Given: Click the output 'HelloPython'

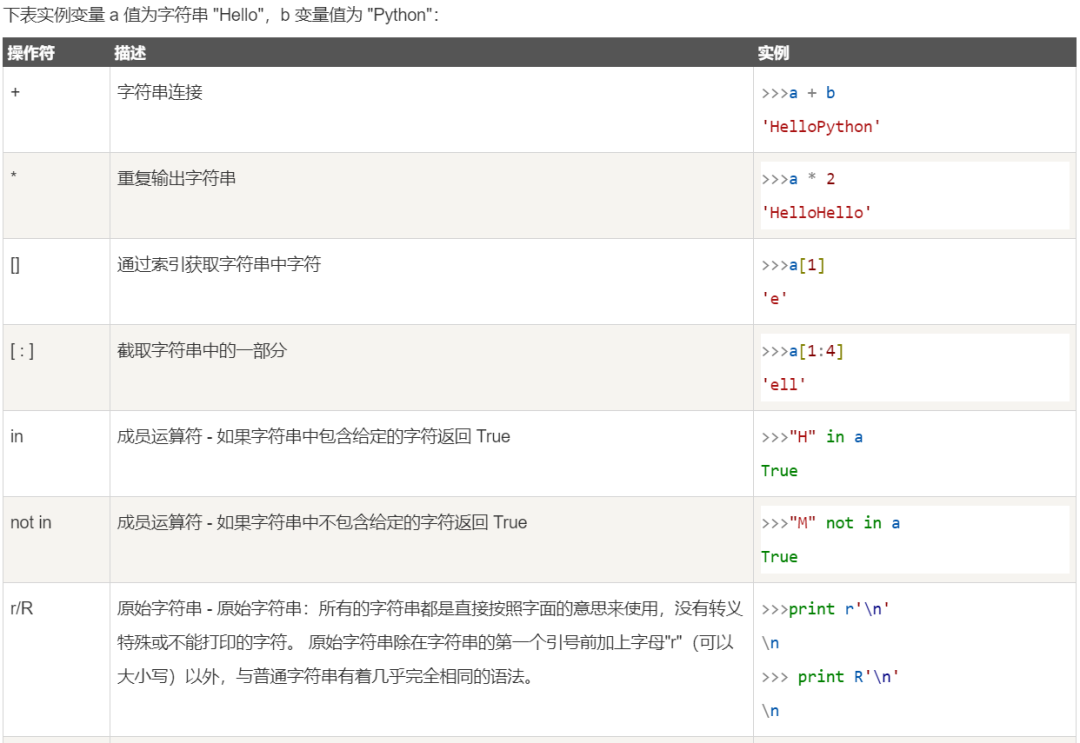Looking at the screenshot, I should click(820, 127).
